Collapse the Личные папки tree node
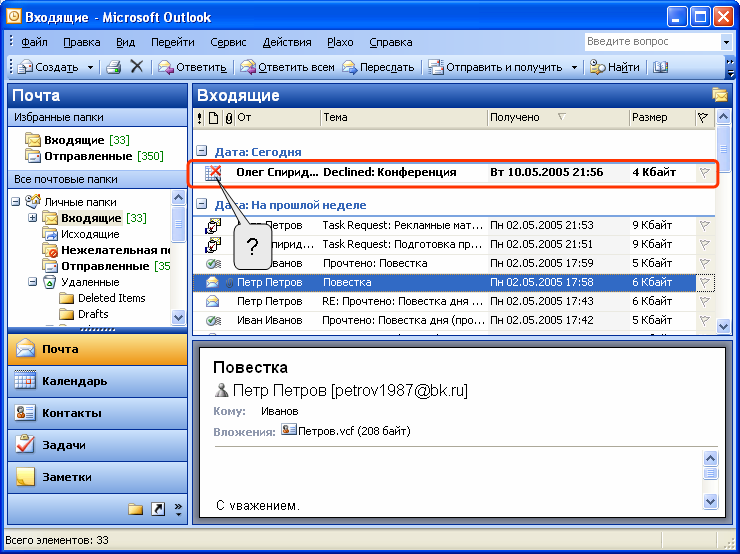This screenshot has width=740, height=554. (16, 201)
